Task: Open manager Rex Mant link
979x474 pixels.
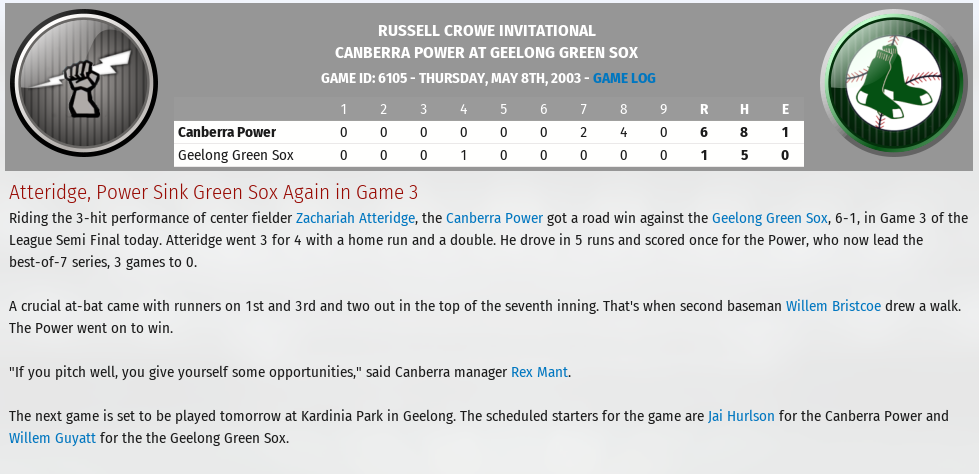Action: [539, 372]
